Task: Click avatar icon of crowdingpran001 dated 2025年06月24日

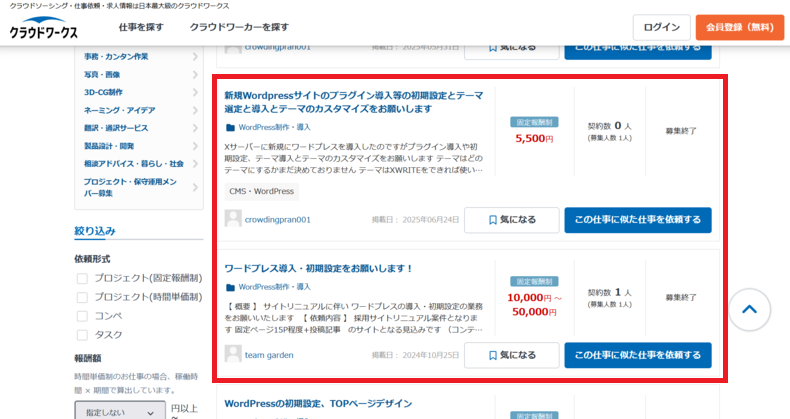Action: [233, 219]
